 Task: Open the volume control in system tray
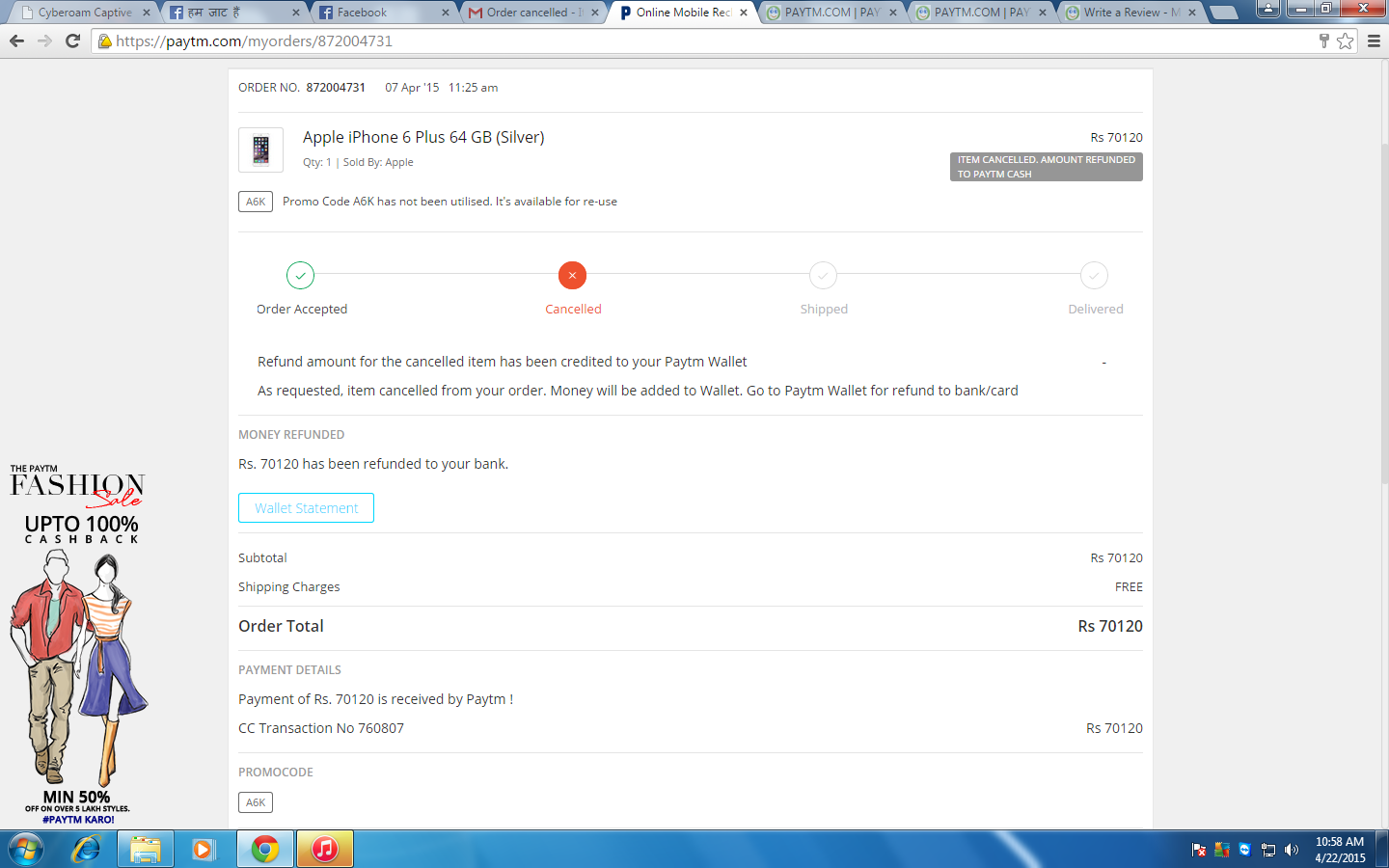[1292, 850]
